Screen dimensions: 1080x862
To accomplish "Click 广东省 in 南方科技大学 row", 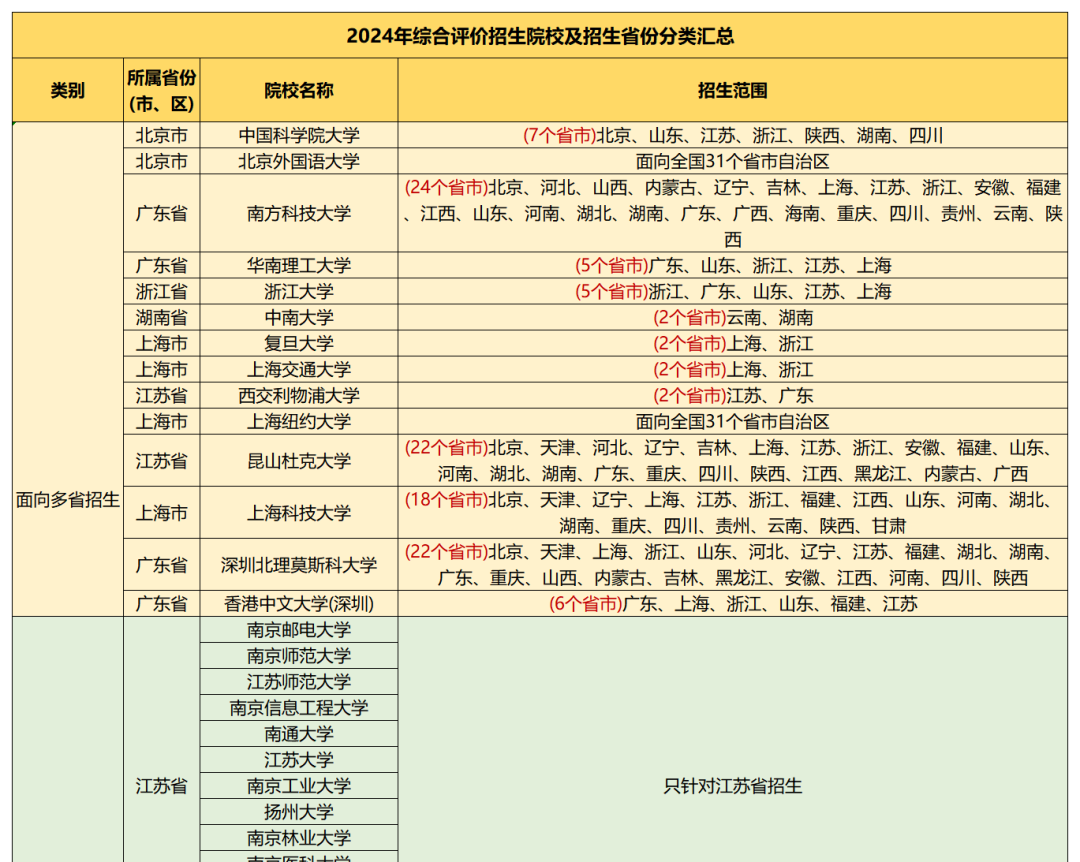I will click(x=162, y=213).
